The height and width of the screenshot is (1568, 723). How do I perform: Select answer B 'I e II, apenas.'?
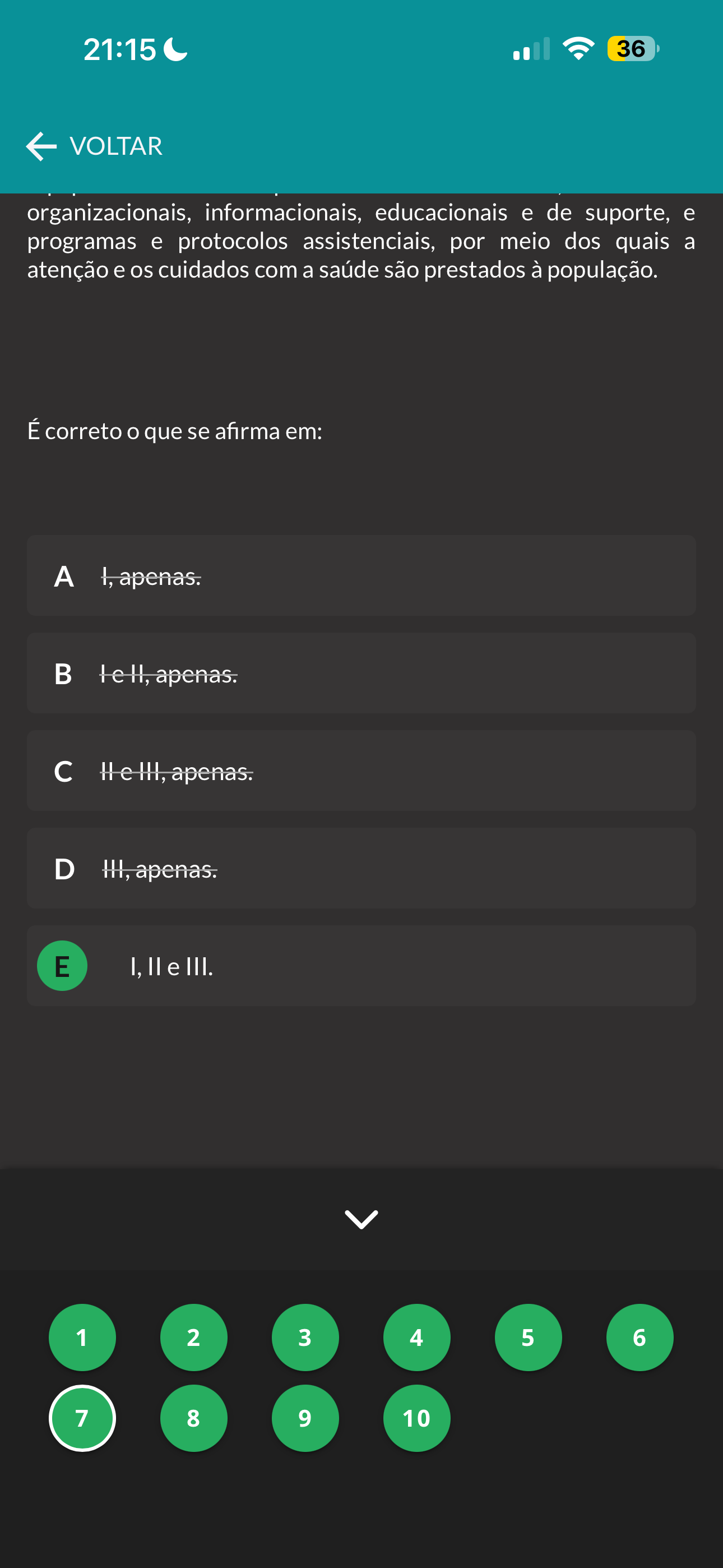click(x=361, y=673)
